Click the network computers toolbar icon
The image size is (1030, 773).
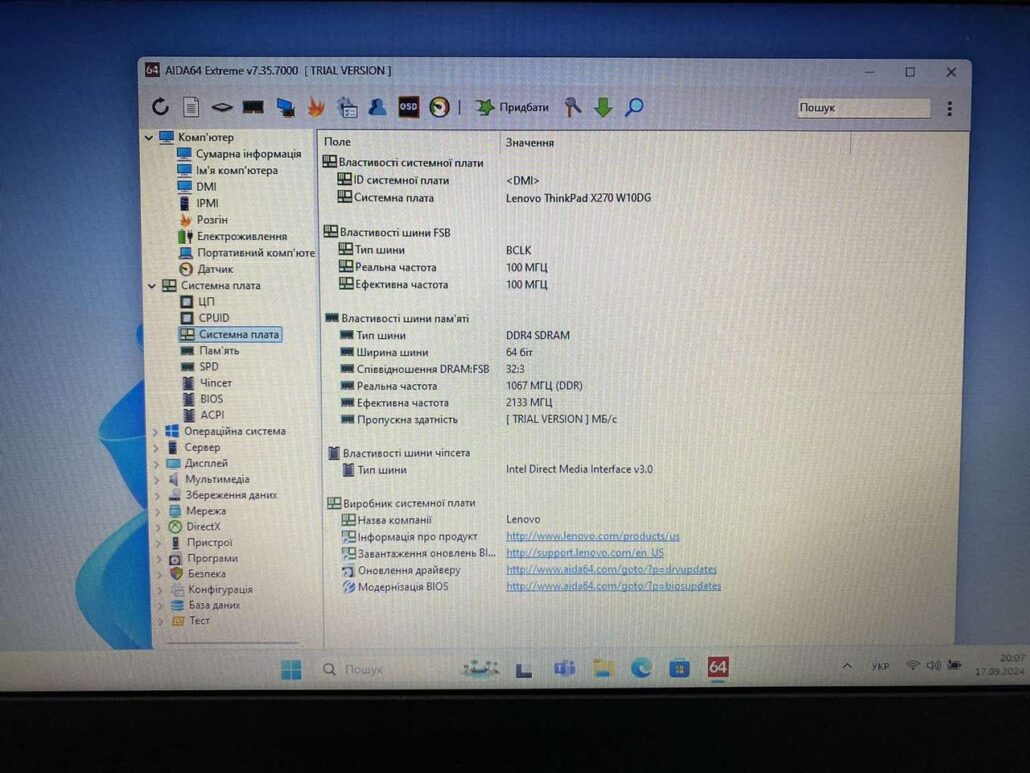coord(285,107)
